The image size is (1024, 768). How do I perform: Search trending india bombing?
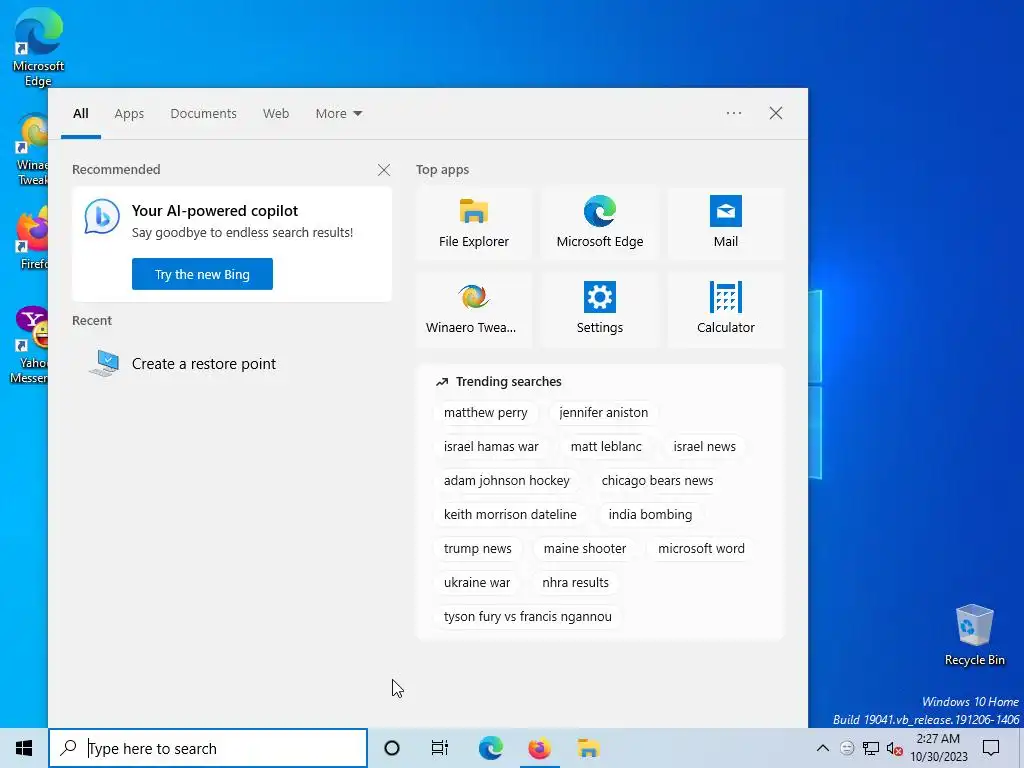click(x=650, y=515)
